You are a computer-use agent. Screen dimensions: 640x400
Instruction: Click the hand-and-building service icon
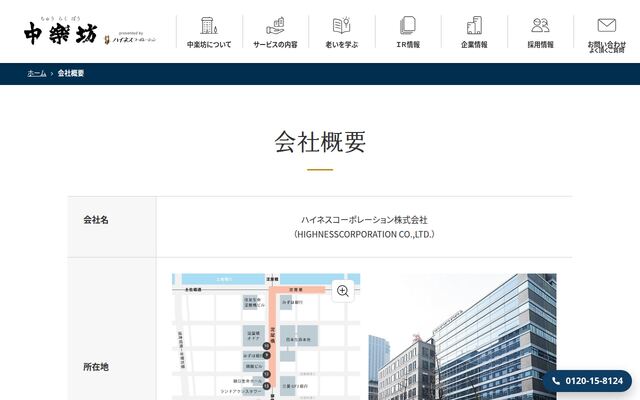tap(275, 25)
